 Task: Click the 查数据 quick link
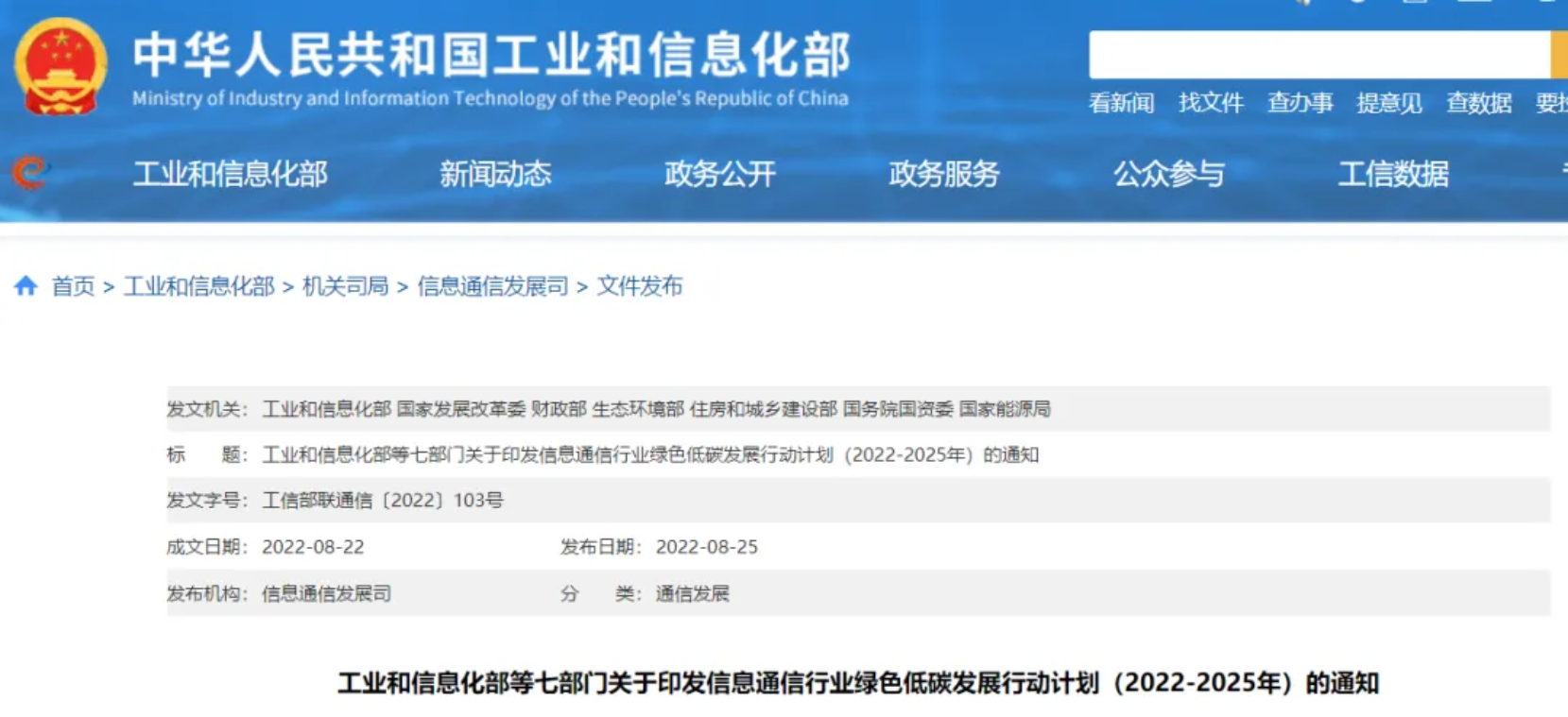click(1478, 103)
